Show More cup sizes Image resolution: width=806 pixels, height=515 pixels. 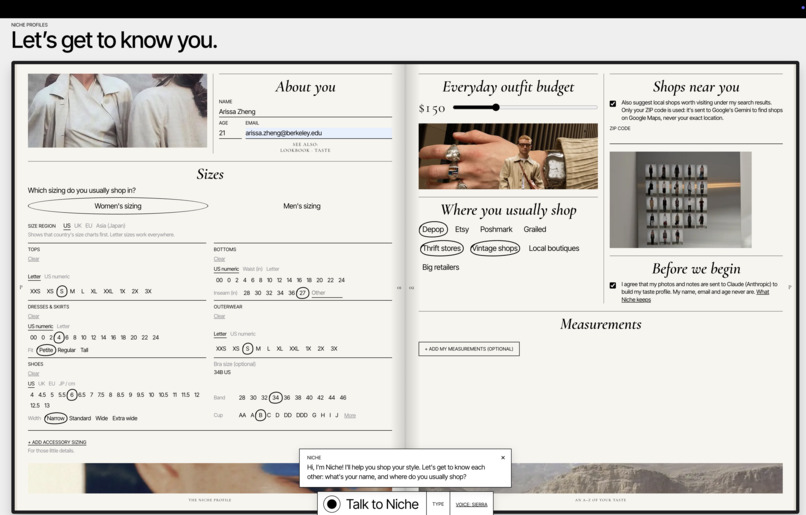pos(350,415)
